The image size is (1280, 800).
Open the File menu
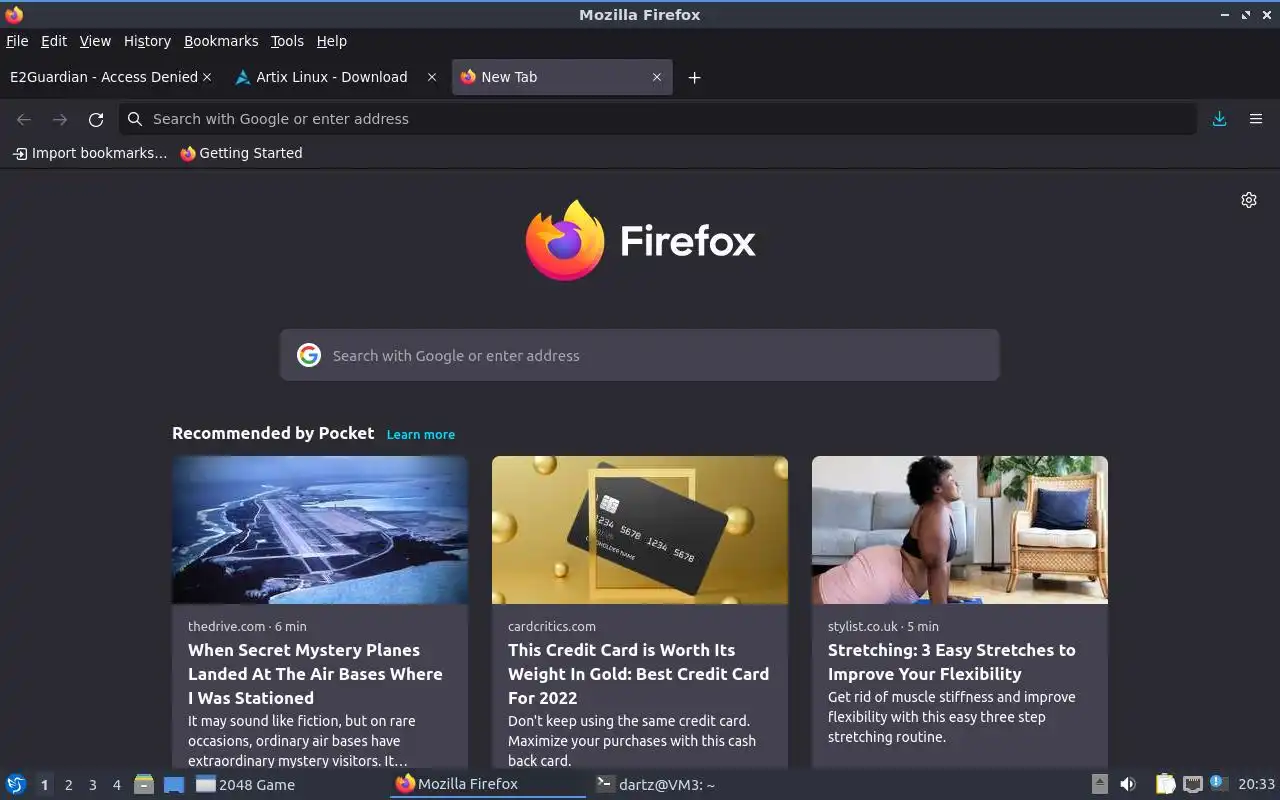(17, 41)
